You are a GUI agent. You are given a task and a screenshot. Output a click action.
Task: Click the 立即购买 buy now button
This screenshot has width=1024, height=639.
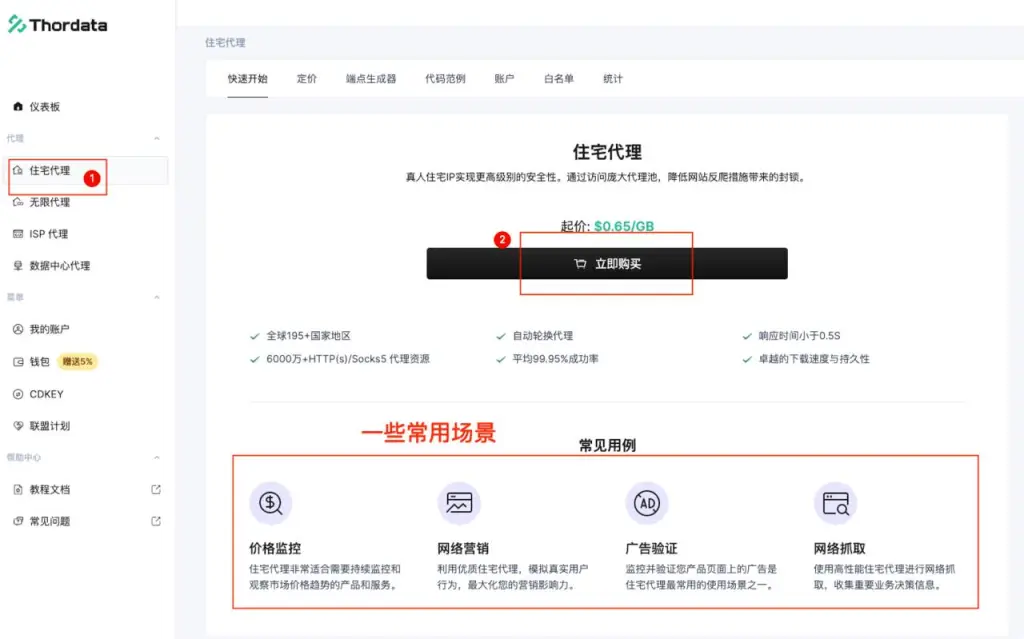tap(607, 264)
